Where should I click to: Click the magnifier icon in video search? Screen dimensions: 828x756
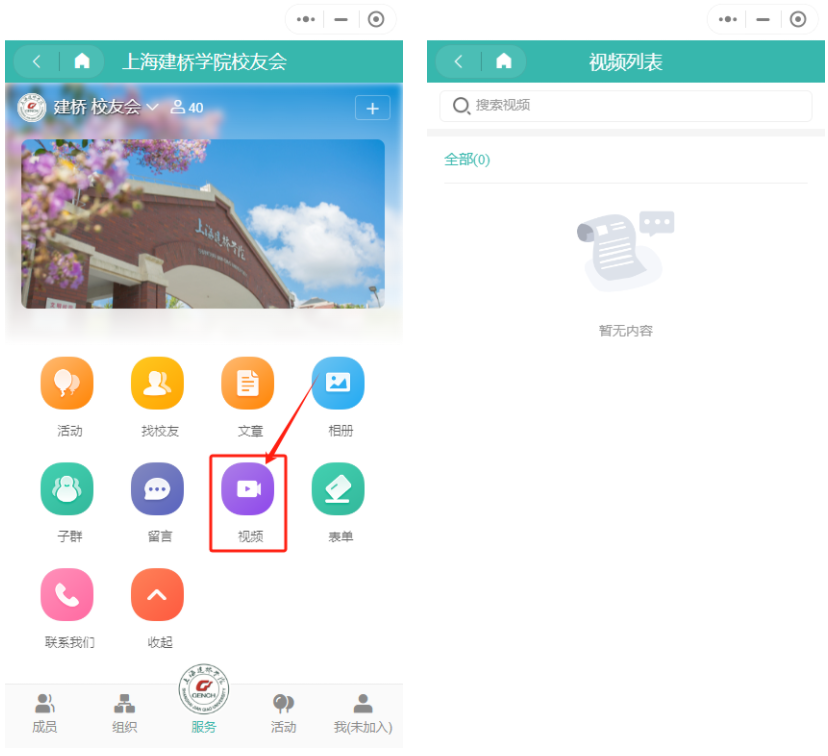click(461, 106)
